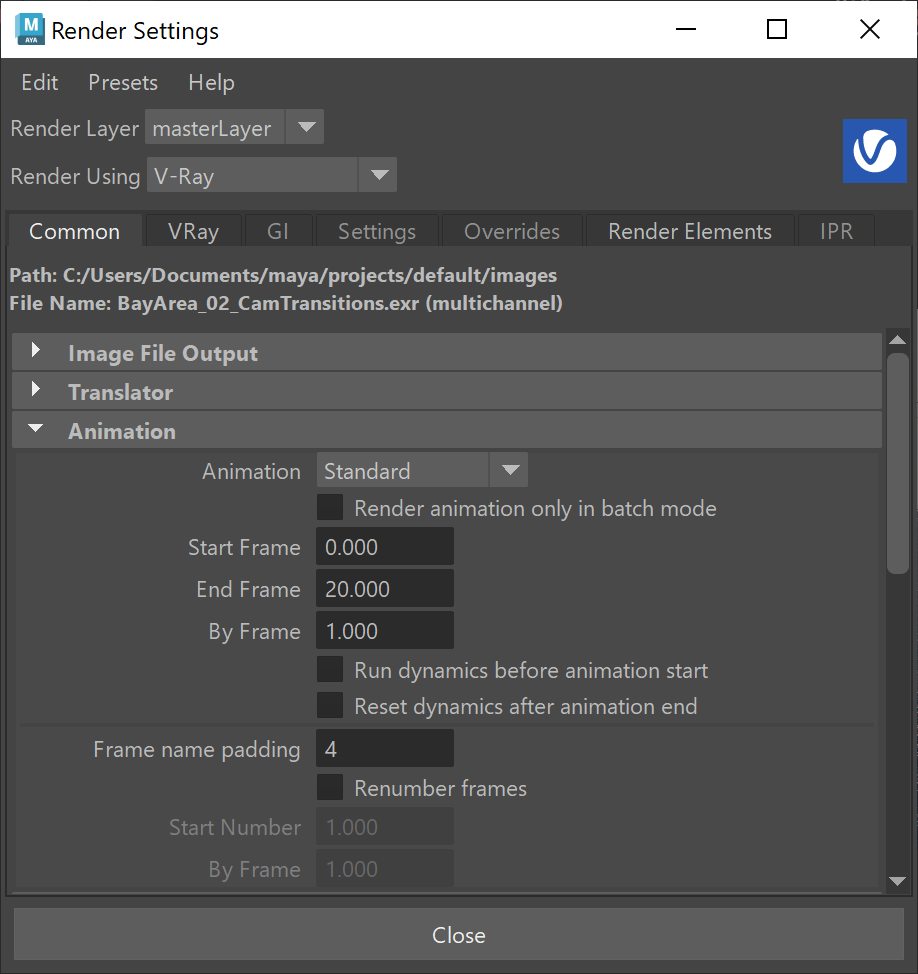918x974 pixels.
Task: Toggle Run dynamics before animation start
Action: pyautogui.click(x=330, y=670)
